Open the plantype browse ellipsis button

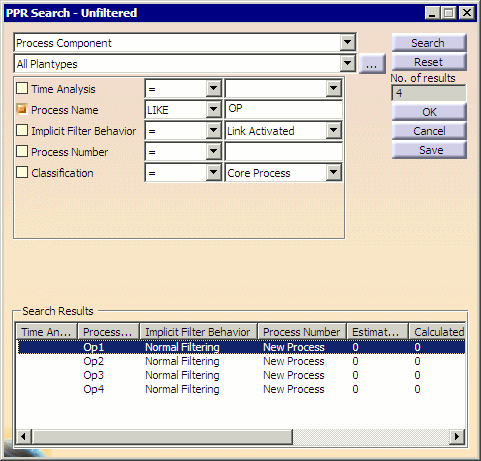(x=372, y=64)
